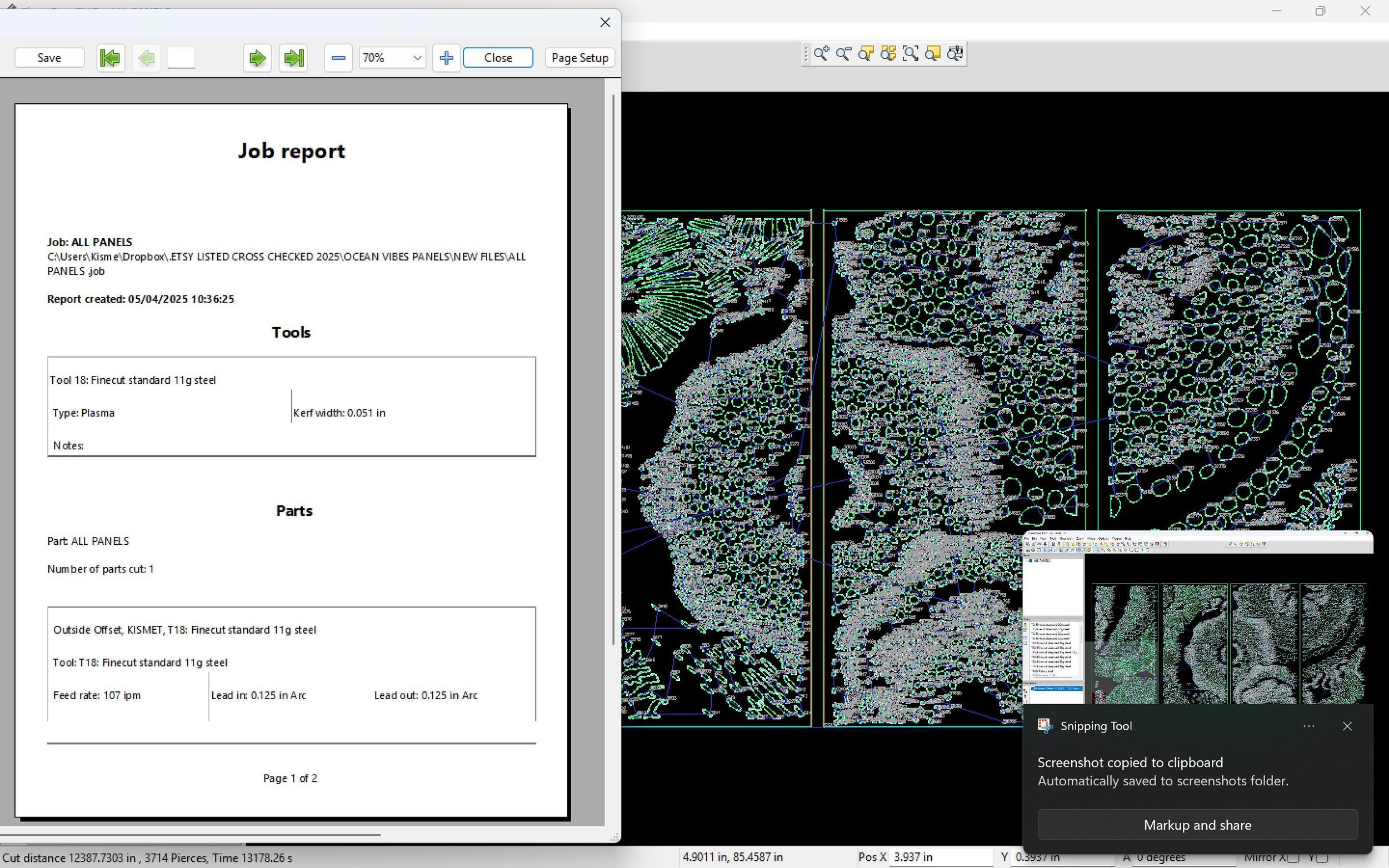Dismiss the Snipping Tool notification
The width and height of the screenshot is (1389, 868).
pos(1347,726)
